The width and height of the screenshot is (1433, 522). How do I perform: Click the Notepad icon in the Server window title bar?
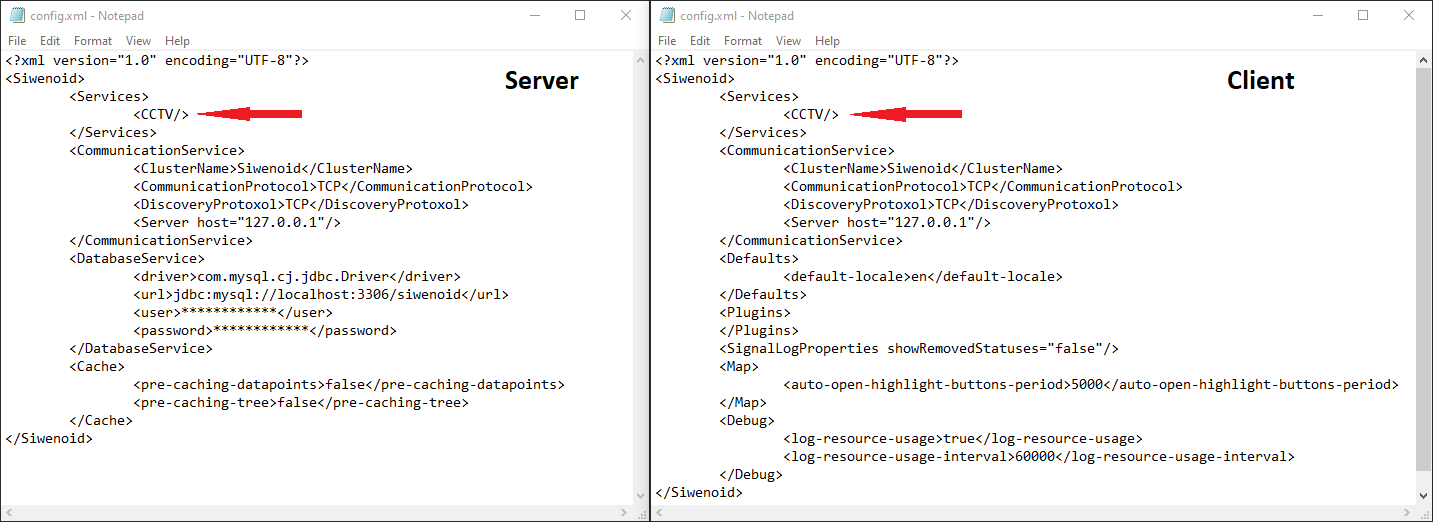click(17, 15)
